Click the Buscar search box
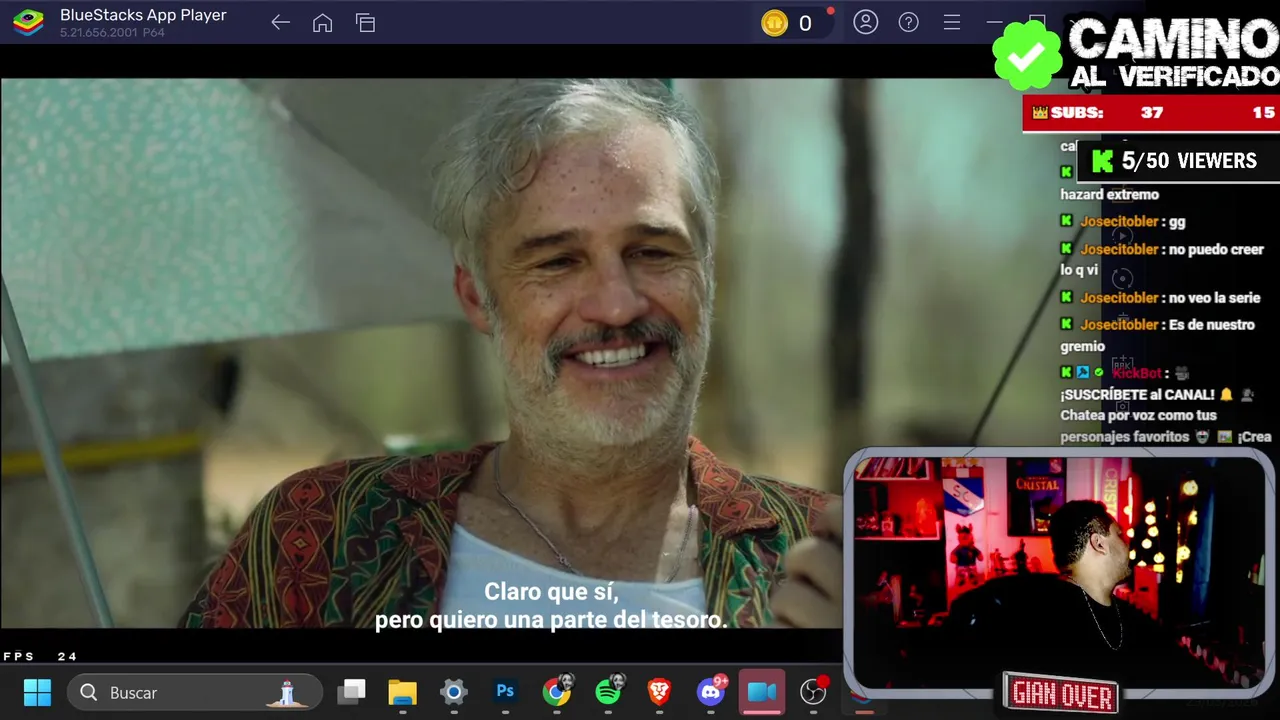Viewport: 1280px width, 720px height. tap(195, 692)
